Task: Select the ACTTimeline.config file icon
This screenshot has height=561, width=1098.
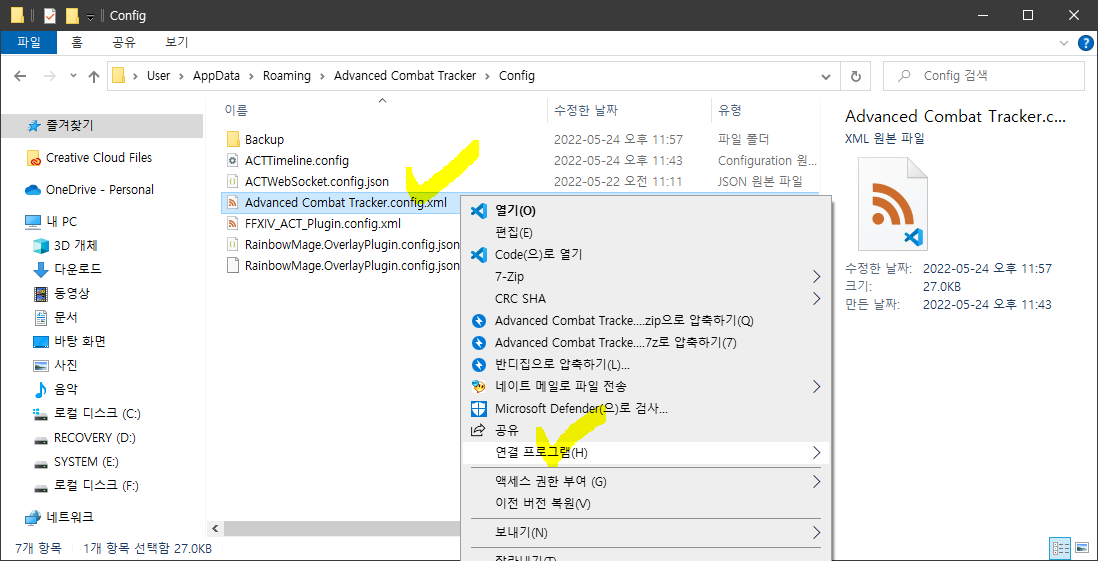Action: (233, 160)
